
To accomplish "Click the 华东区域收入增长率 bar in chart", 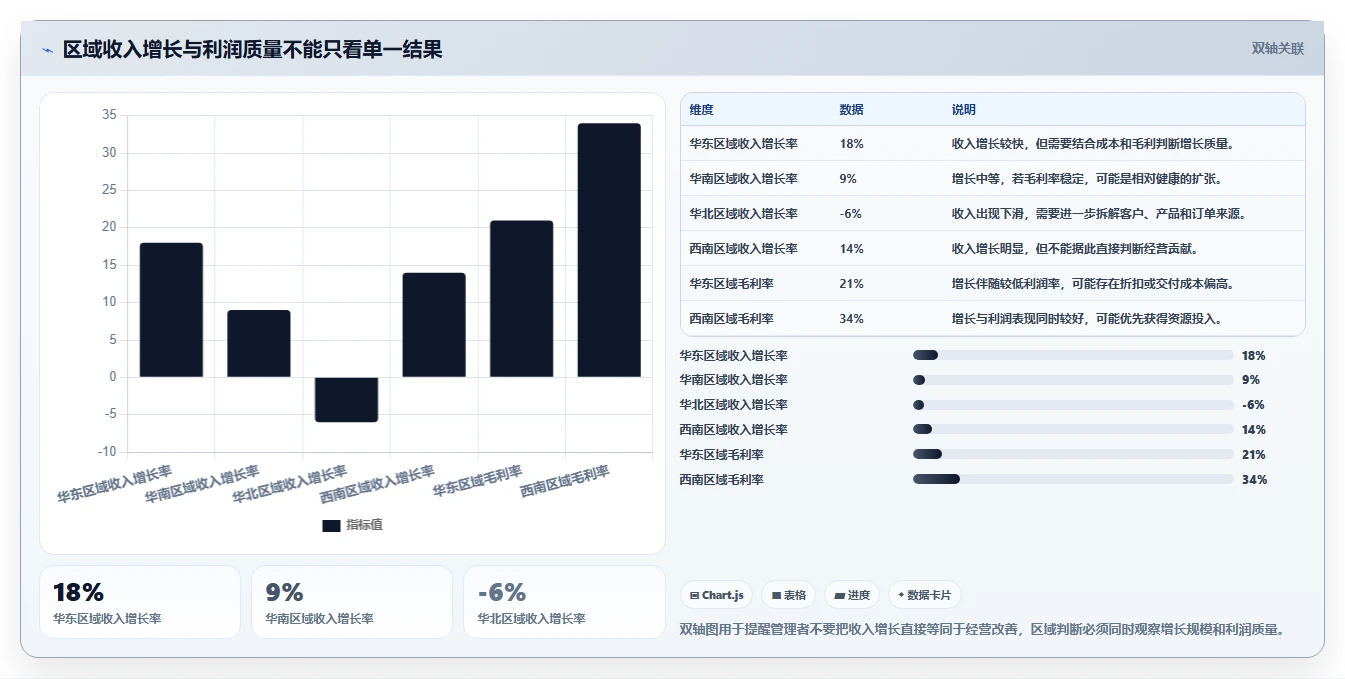I will 171,310.
